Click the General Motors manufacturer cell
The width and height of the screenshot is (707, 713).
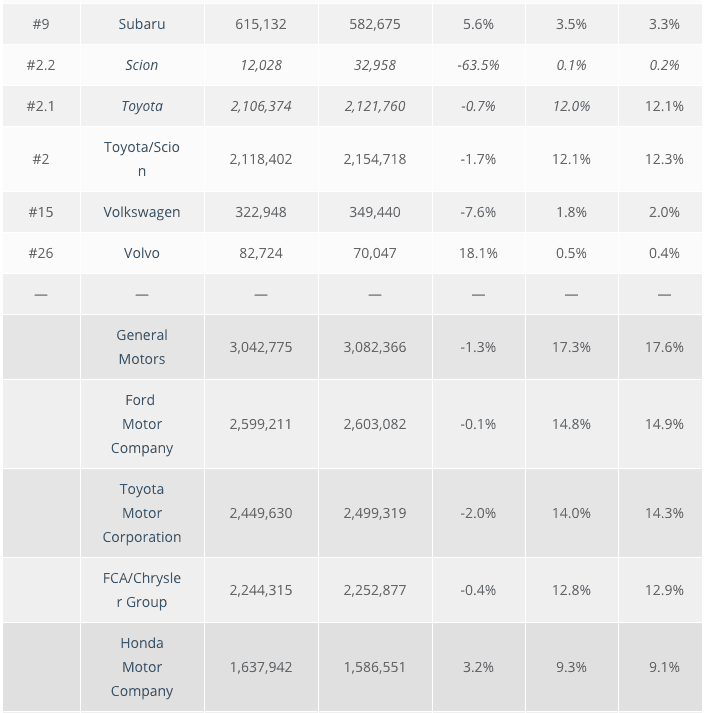pyautogui.click(x=142, y=347)
